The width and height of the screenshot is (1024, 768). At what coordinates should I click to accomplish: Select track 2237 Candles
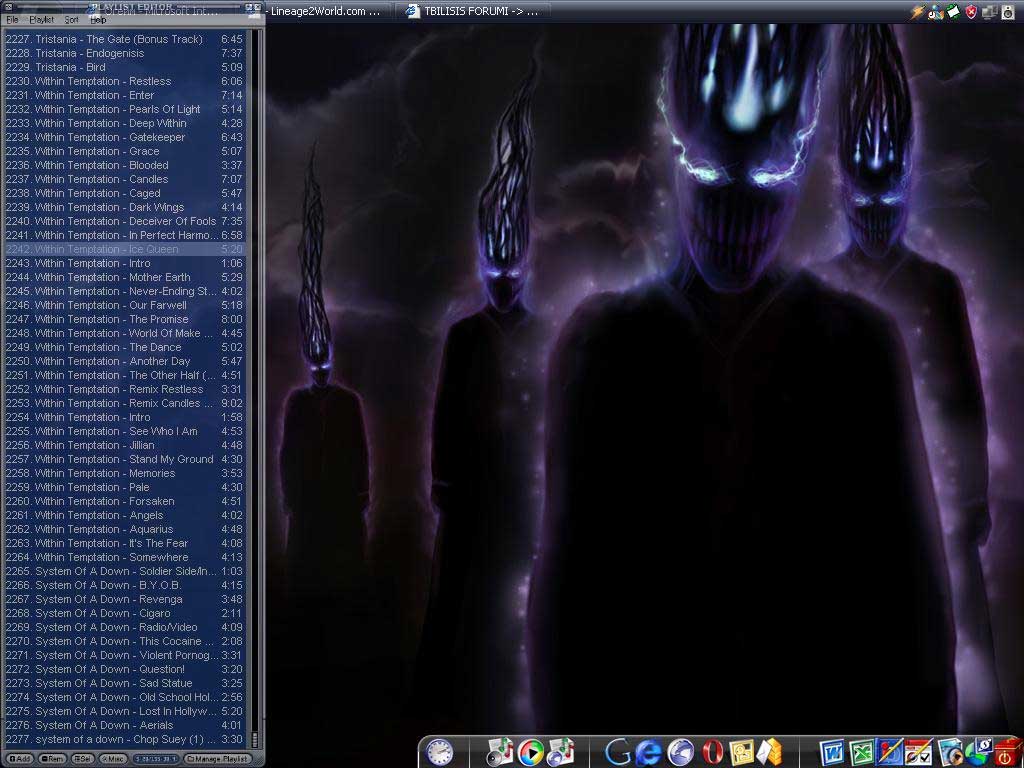click(x=124, y=179)
